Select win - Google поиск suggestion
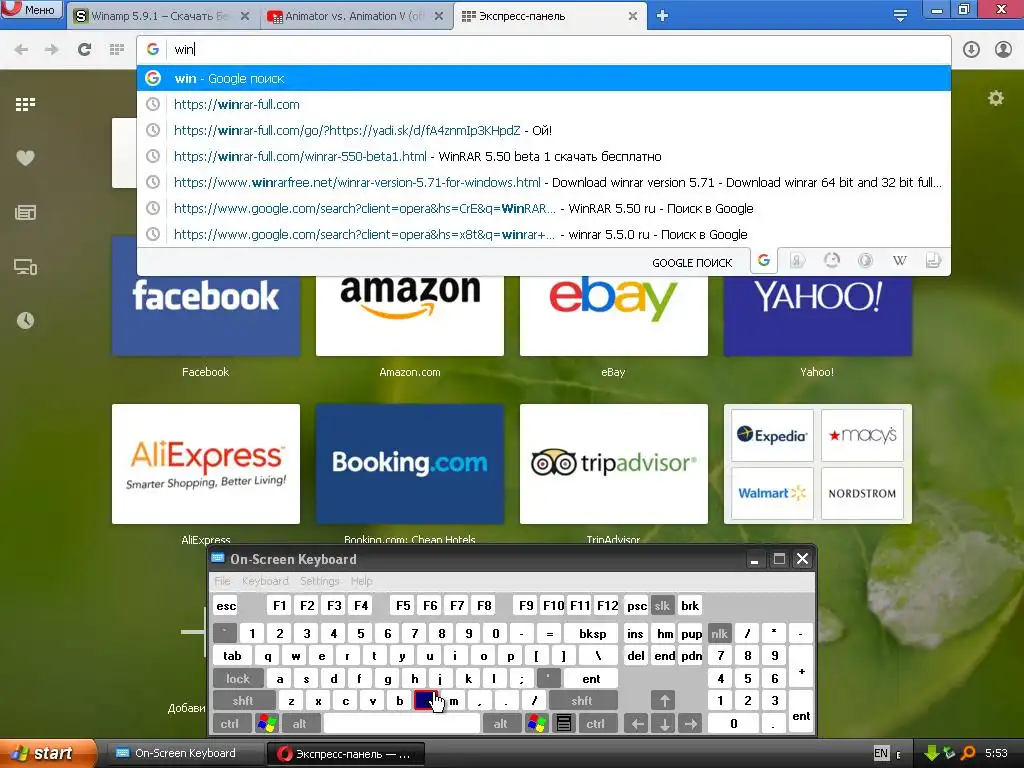1024x768 pixels. pos(543,78)
